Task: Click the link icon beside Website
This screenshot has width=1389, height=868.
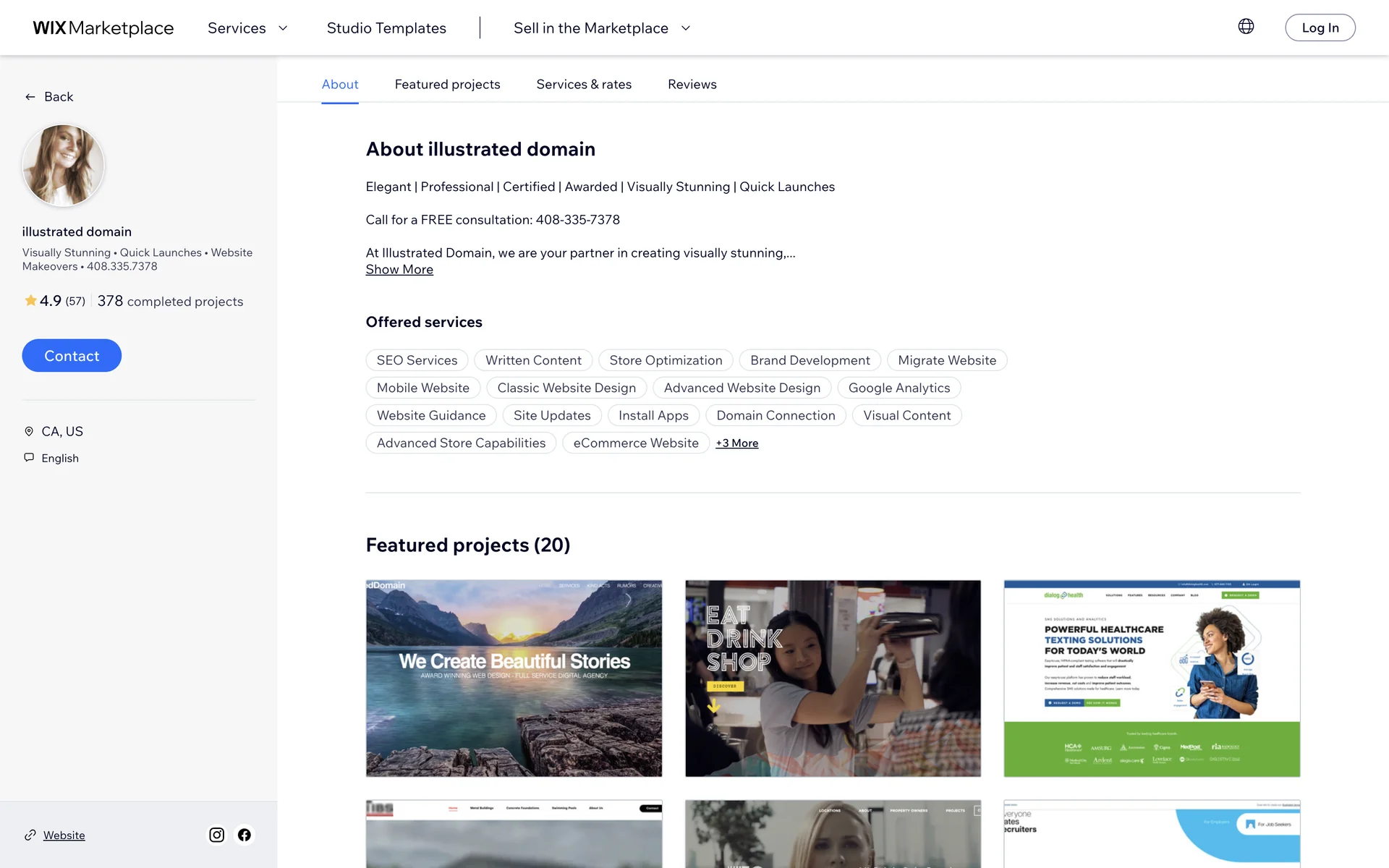Action: tap(30, 835)
